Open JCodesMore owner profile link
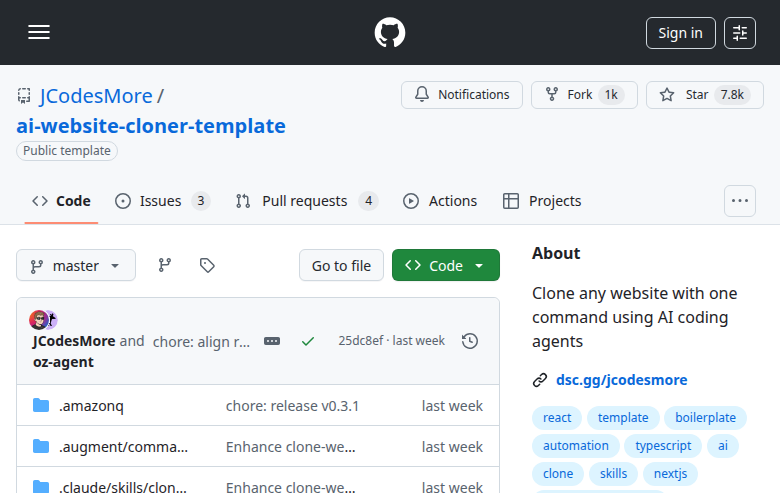 (x=96, y=96)
